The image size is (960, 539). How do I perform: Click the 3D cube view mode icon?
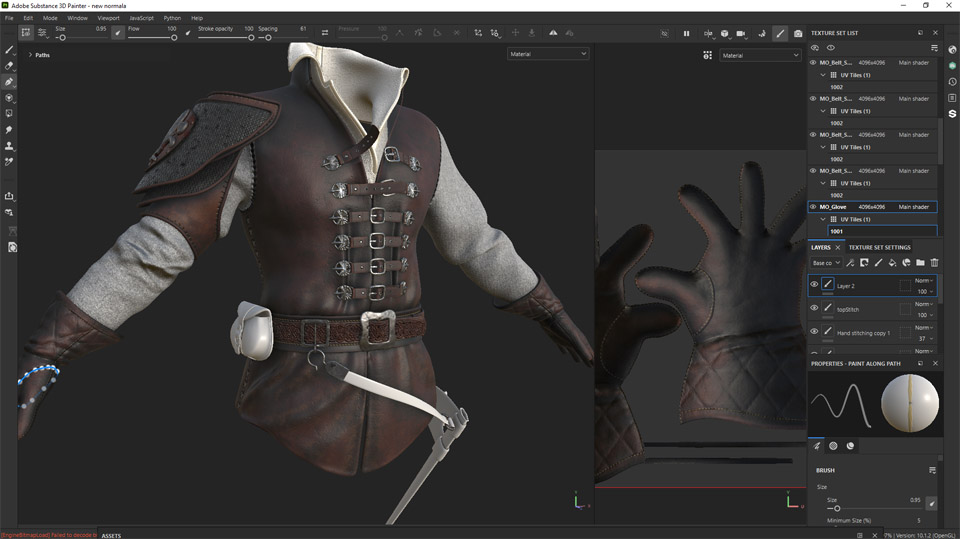click(x=725, y=33)
